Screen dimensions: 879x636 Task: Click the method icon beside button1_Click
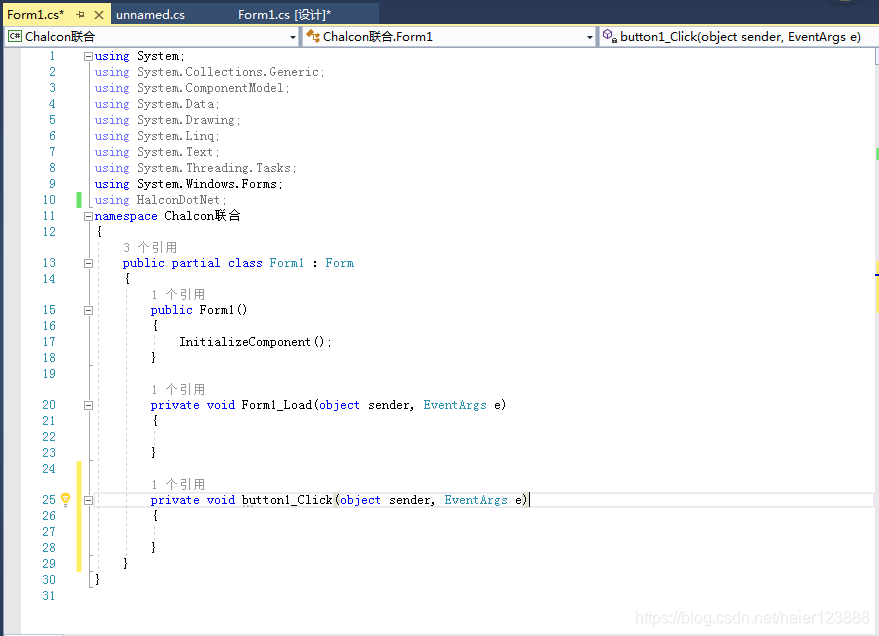click(x=610, y=36)
